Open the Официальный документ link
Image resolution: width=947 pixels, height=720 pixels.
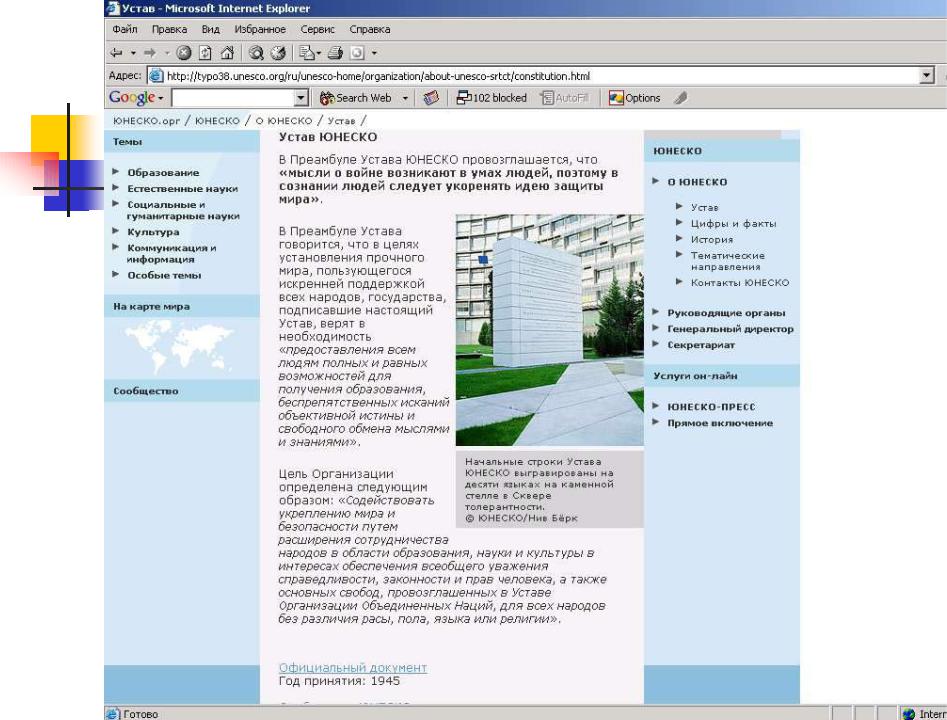[353, 667]
